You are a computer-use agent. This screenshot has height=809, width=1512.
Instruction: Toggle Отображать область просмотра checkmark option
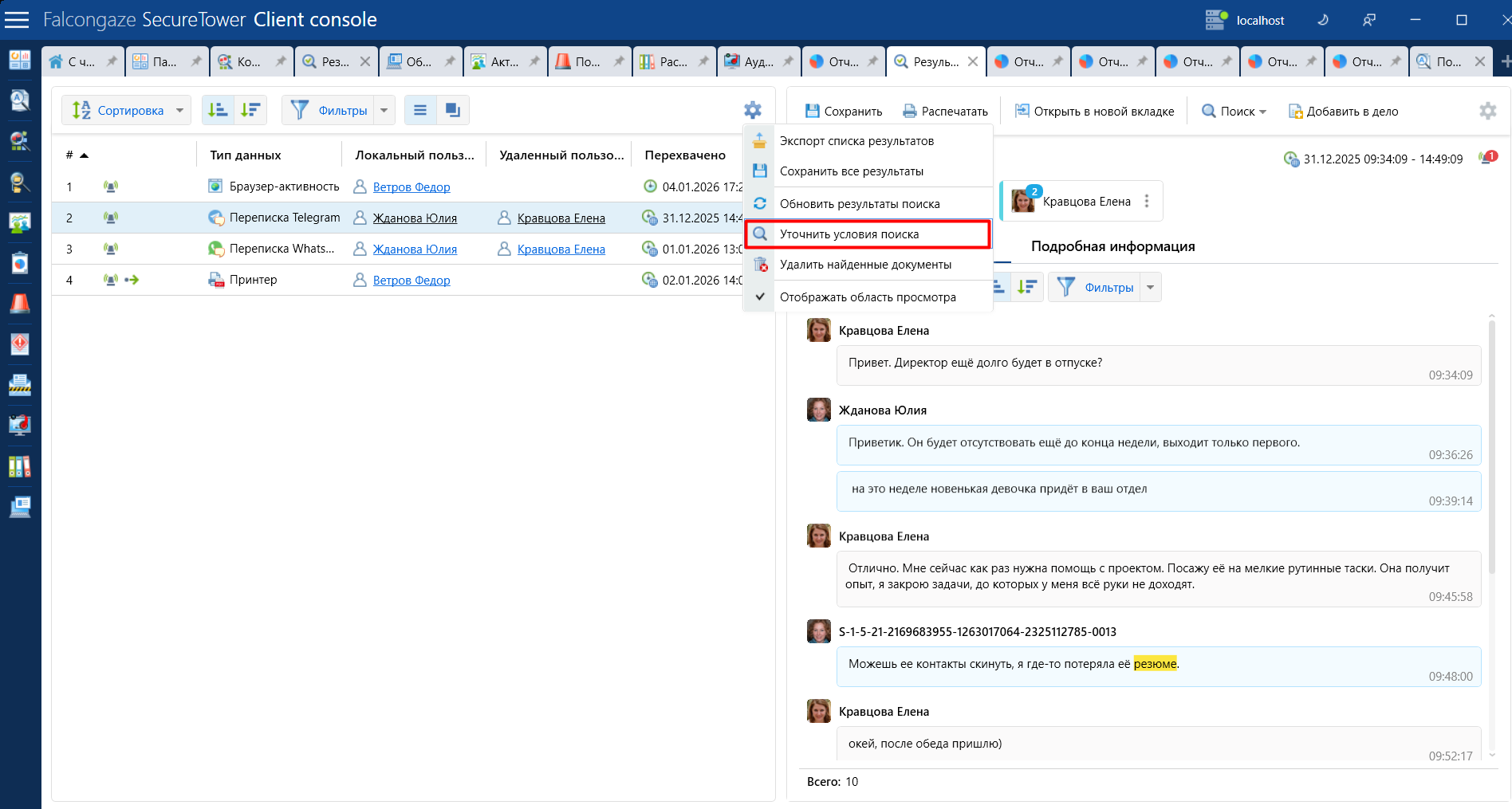[x=867, y=297]
